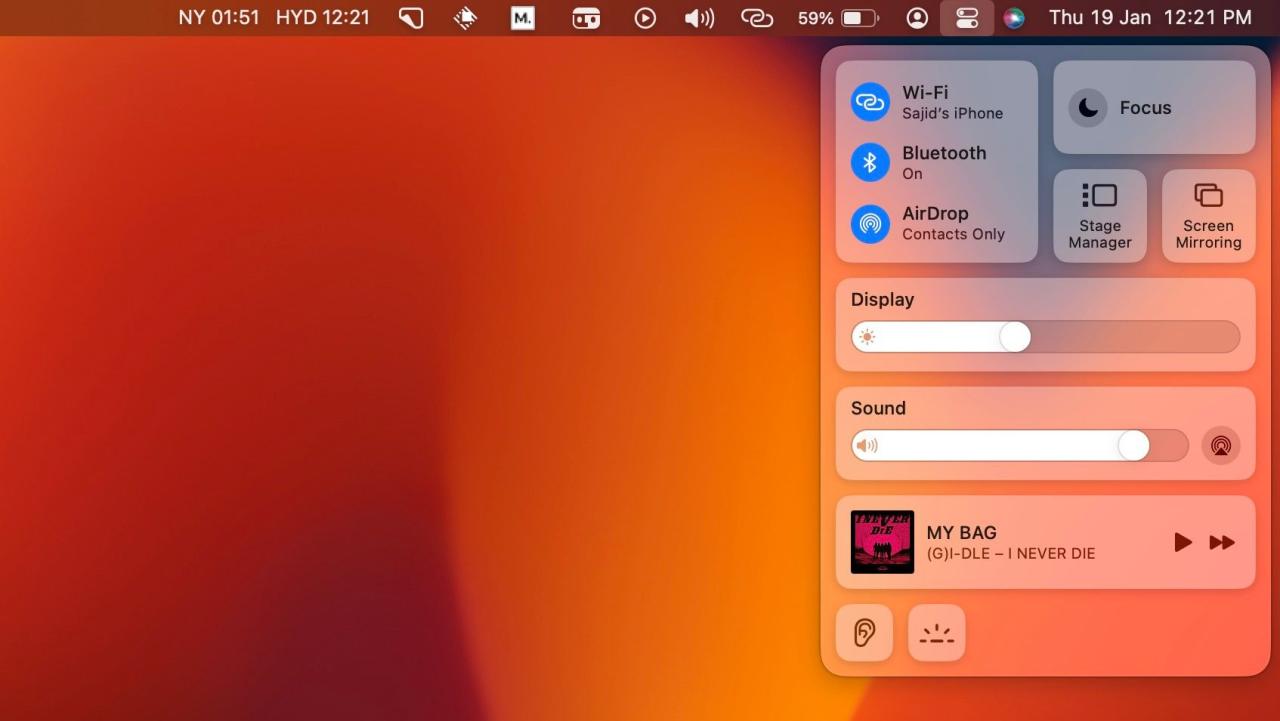Click the Sound heading
This screenshot has height=721, width=1280.
878,408
